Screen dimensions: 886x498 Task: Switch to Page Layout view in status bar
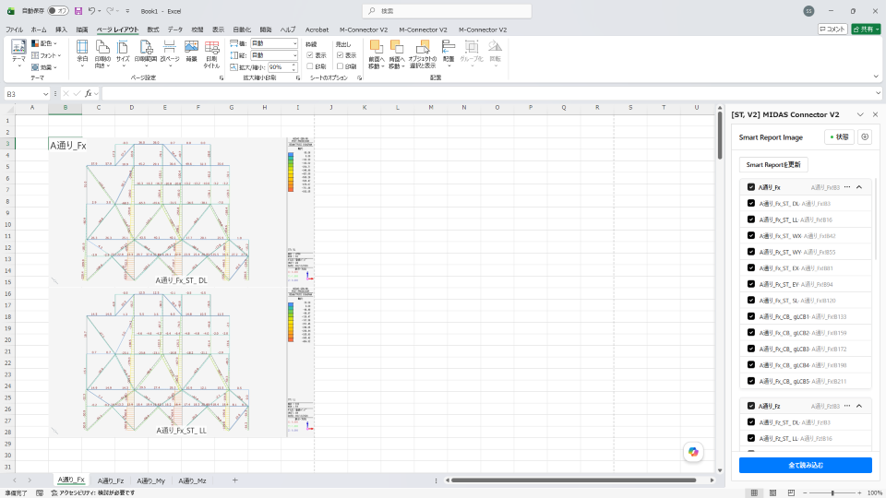point(772,493)
